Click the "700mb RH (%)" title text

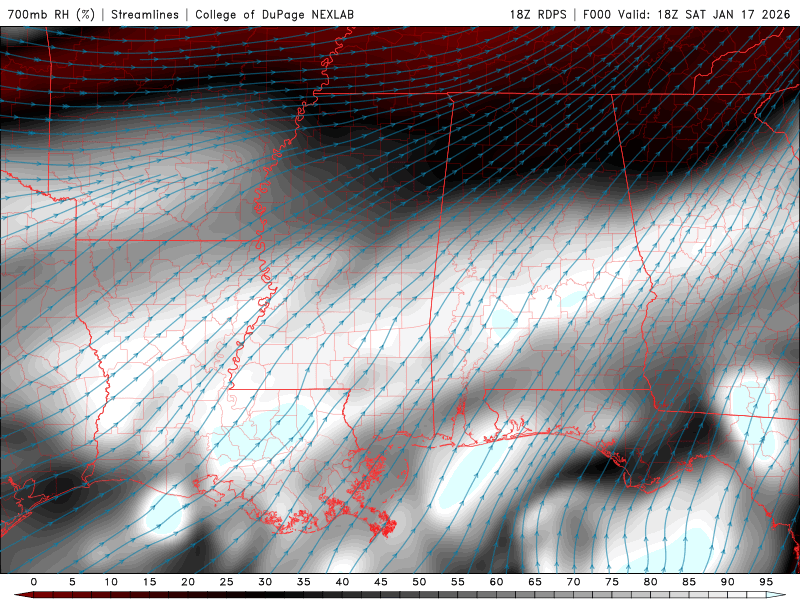(52, 14)
